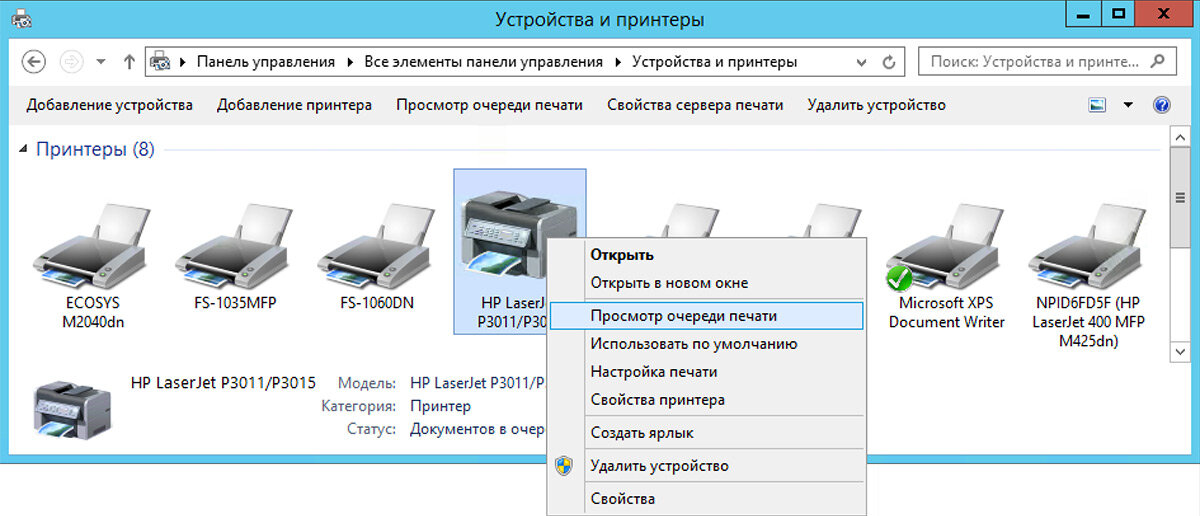Expand the arrow after Панель управления breadcrumb
1200x516 pixels.
350,62
